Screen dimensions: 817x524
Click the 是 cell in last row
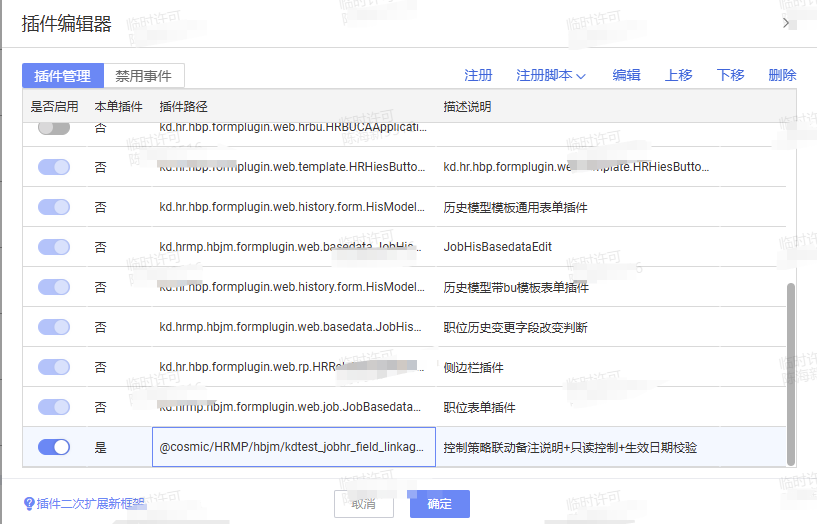coord(101,447)
